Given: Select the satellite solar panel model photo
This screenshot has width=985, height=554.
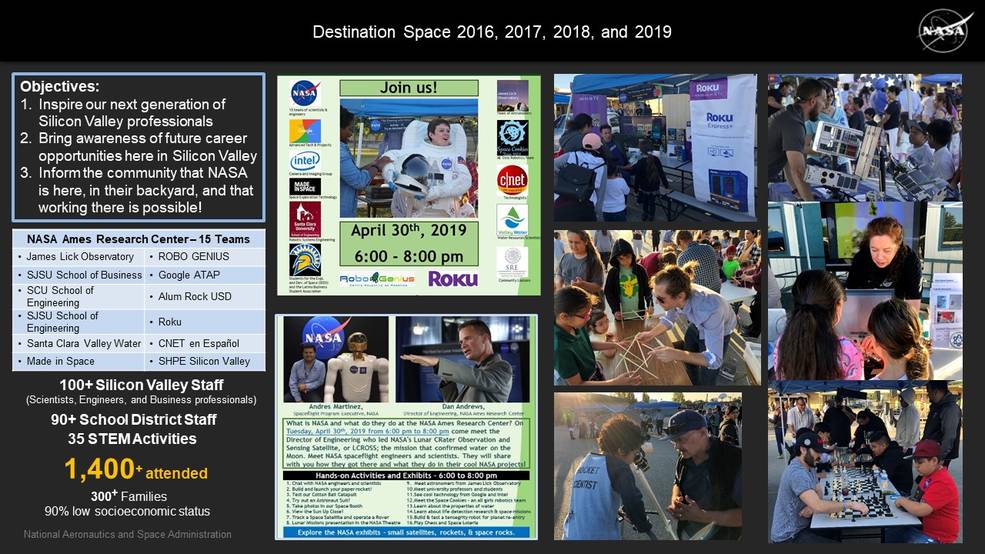Looking at the screenshot, I should (864, 137).
